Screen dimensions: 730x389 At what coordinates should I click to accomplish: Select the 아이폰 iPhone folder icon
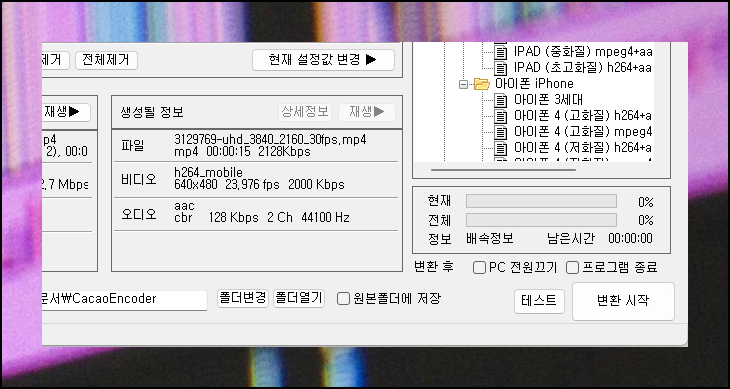pos(482,84)
